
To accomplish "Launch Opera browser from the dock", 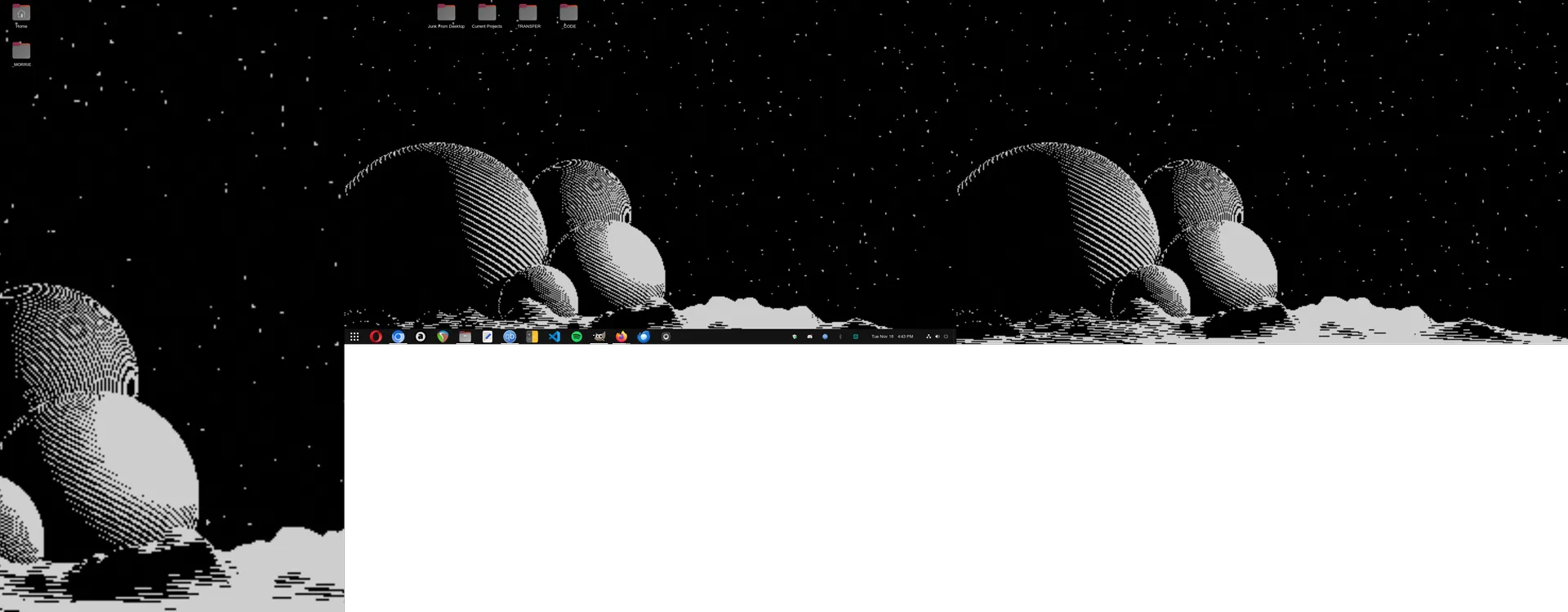I will [376, 337].
